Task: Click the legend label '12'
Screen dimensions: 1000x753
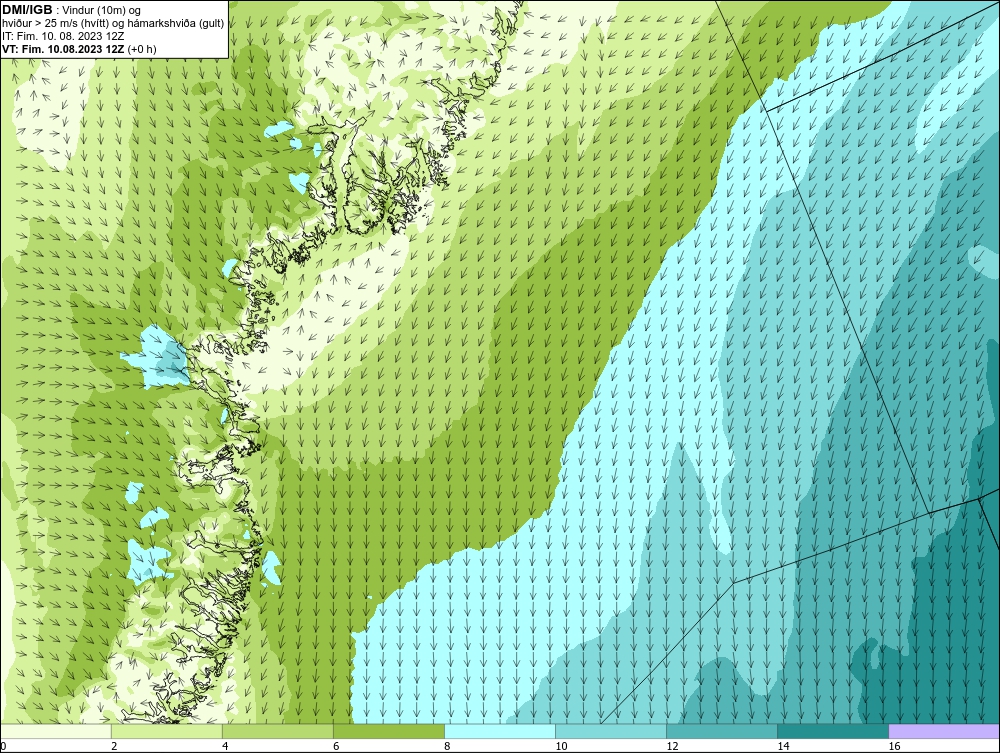Action: [672, 746]
